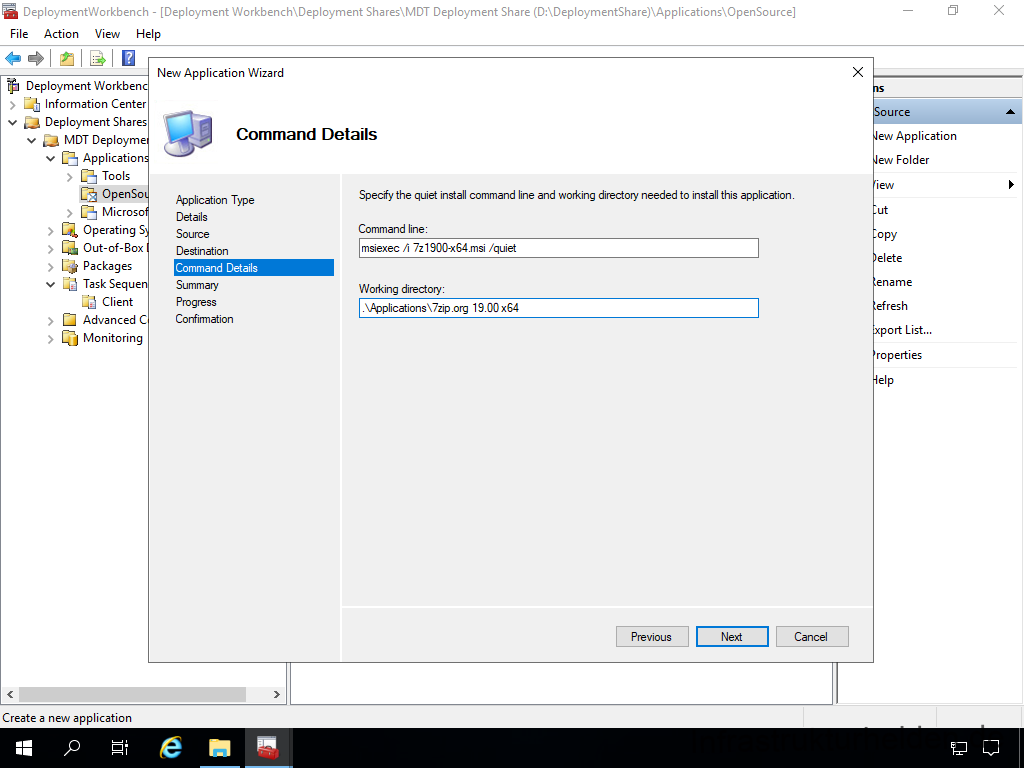
Task: Select the Application Type wizard step
Action: click(215, 200)
